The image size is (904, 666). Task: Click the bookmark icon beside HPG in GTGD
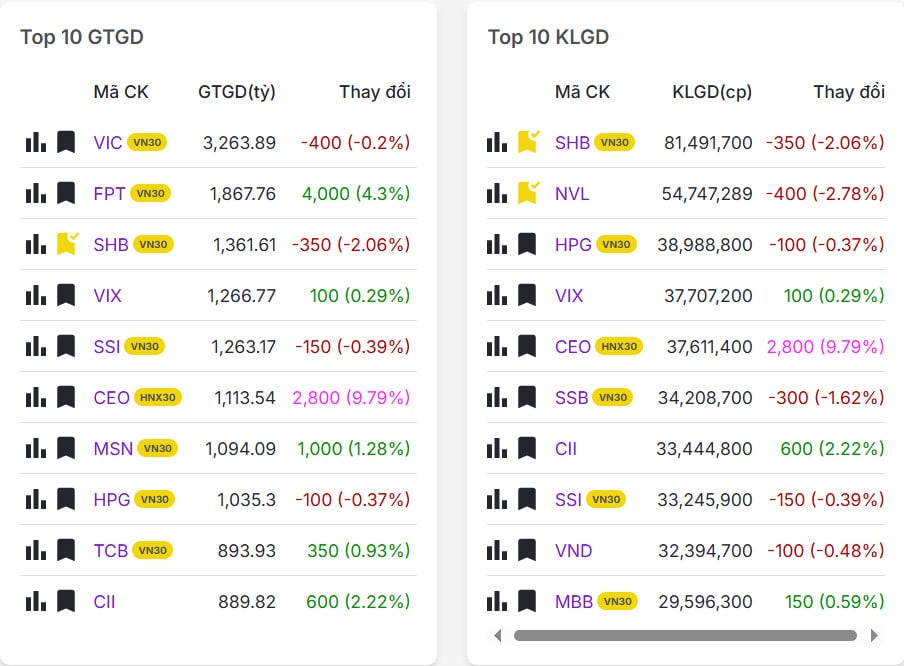(x=66, y=499)
